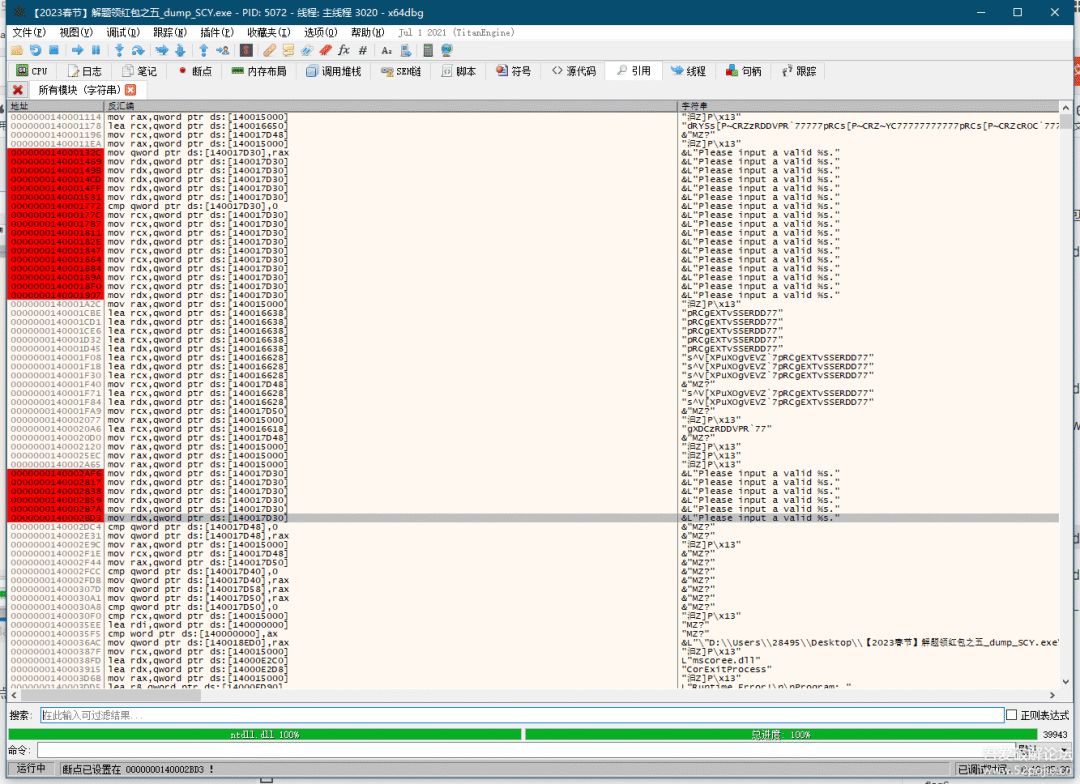Viewport: 1080px width, 784px height.
Task: Click the Step Over icon
Action: pyautogui.click(x=138, y=50)
